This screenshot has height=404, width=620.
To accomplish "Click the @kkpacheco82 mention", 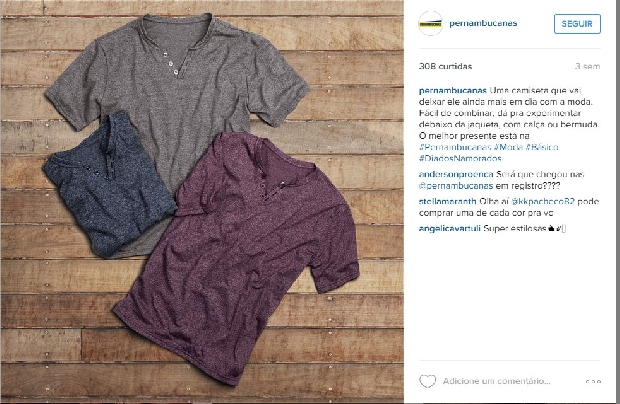I will 543,201.
